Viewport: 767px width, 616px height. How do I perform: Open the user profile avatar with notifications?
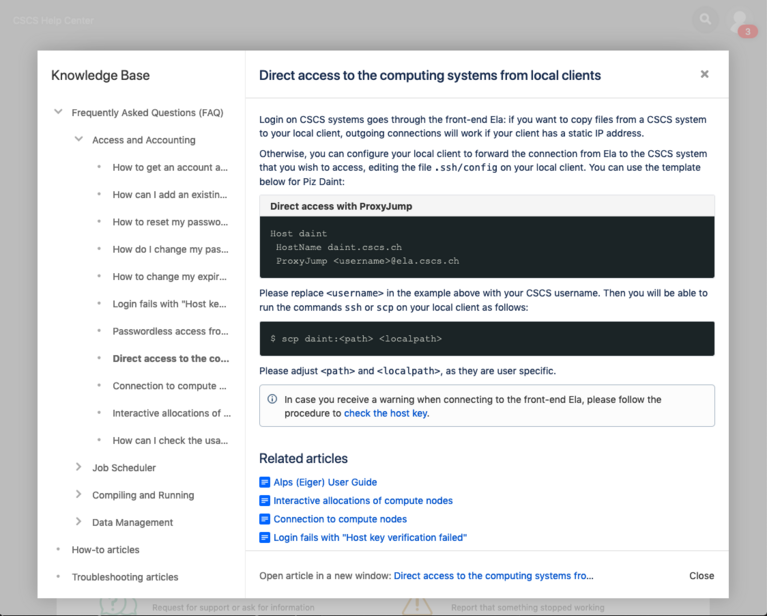740,20
